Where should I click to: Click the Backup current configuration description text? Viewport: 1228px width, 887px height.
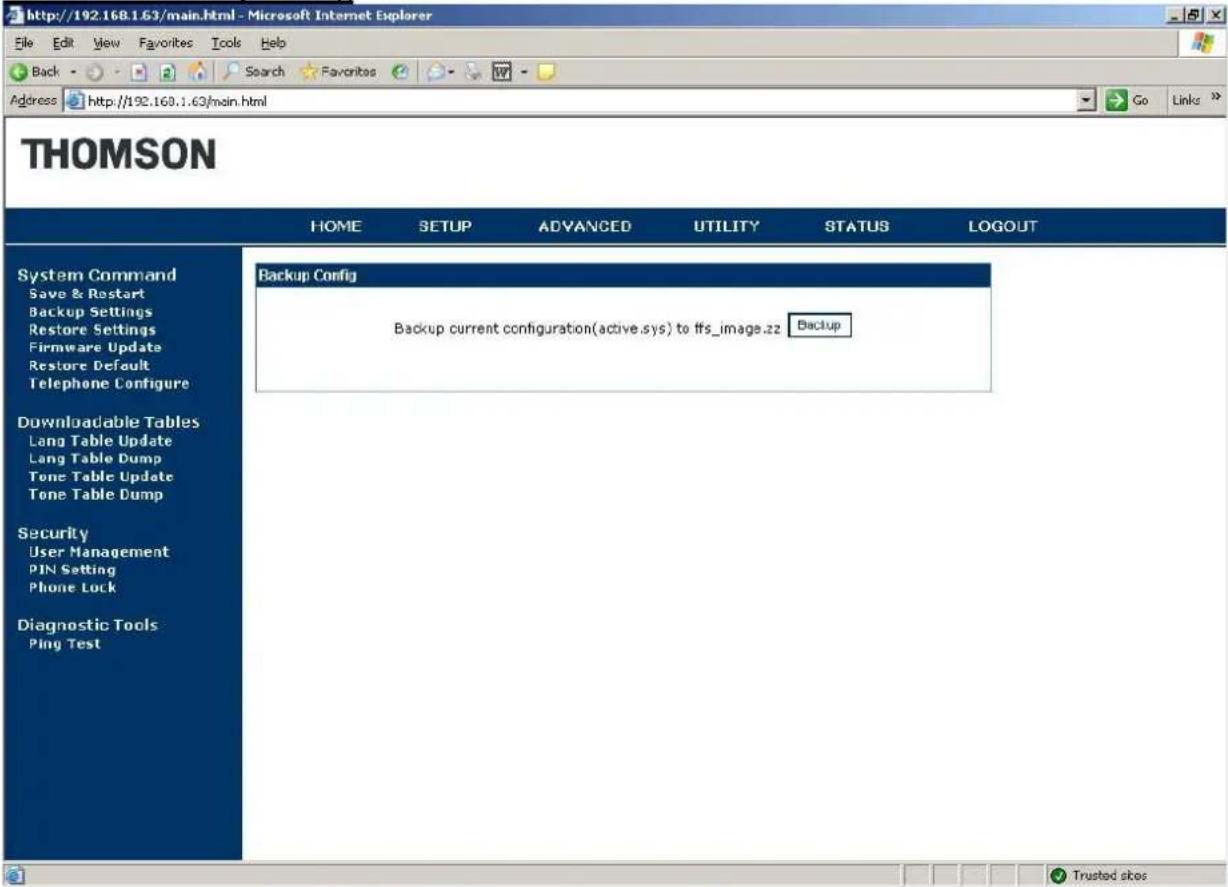587,329
